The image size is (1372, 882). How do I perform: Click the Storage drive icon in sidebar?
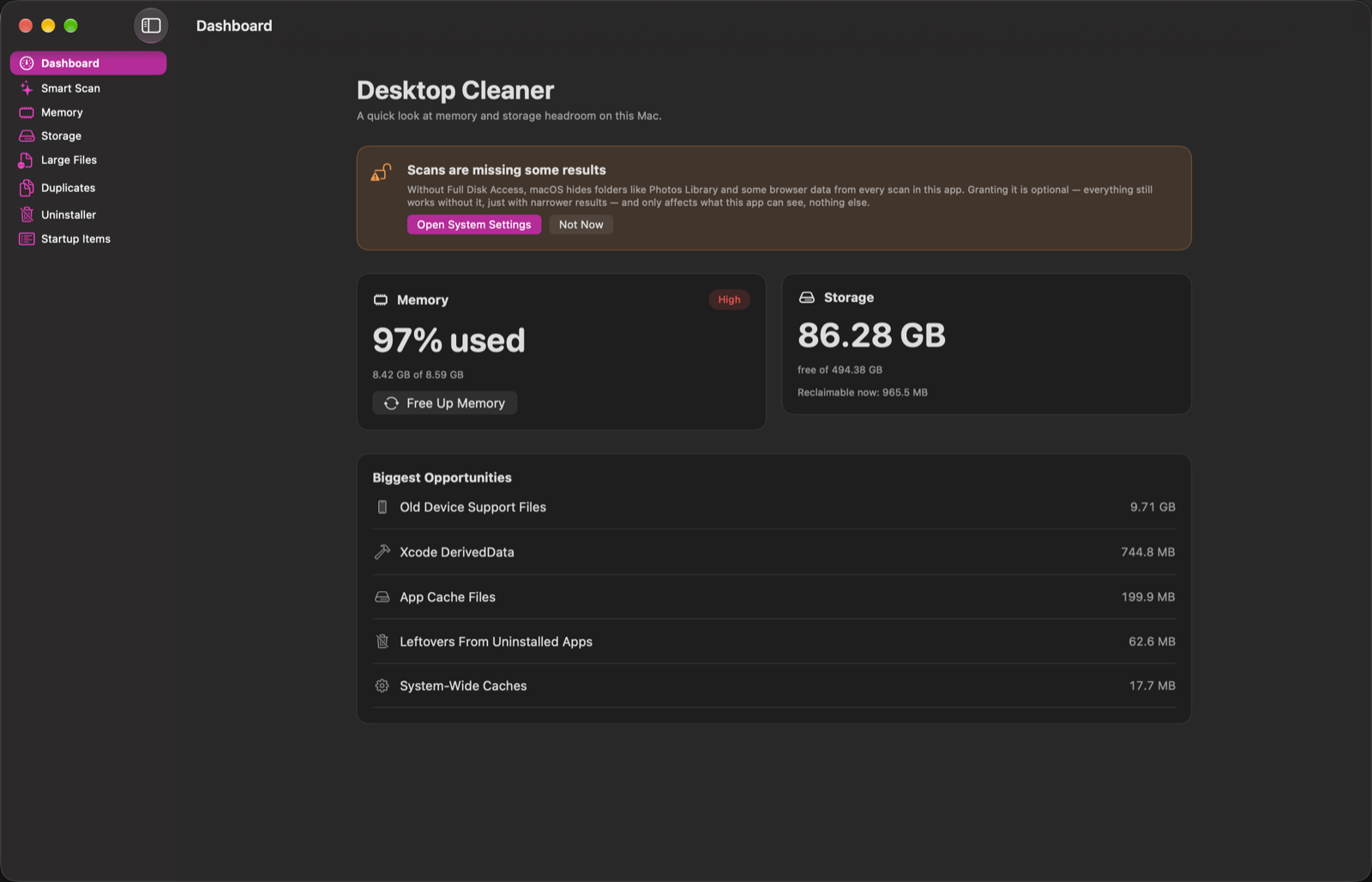click(x=27, y=136)
